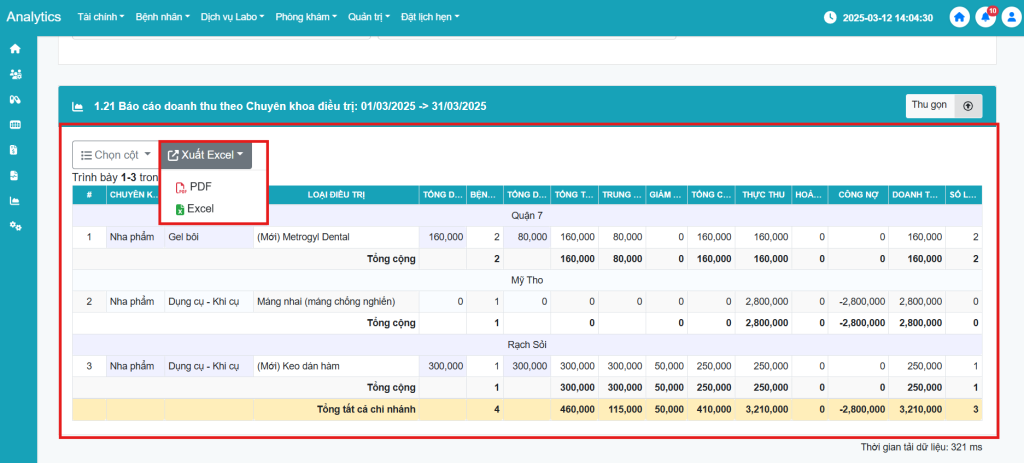Click the gears settings icon in sidebar

pyautogui.click(x=15, y=226)
